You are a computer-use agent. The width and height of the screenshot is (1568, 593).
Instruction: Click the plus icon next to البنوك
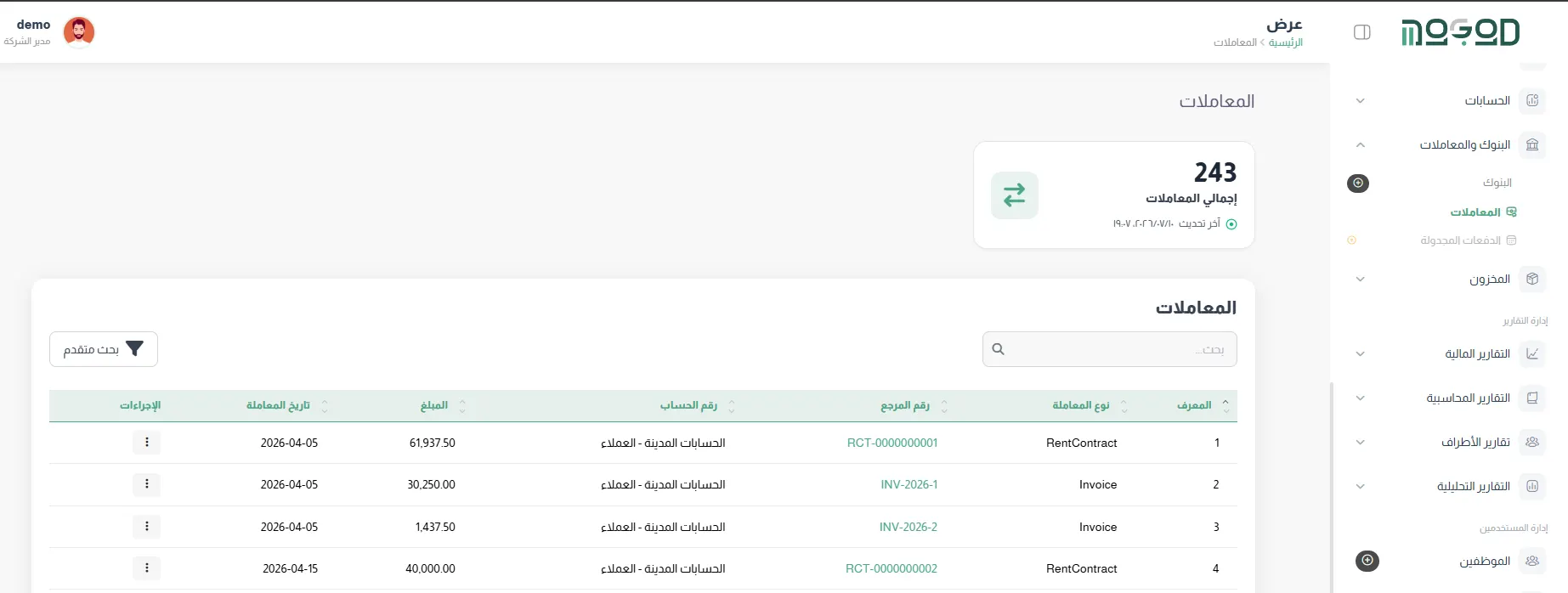coord(1358,183)
